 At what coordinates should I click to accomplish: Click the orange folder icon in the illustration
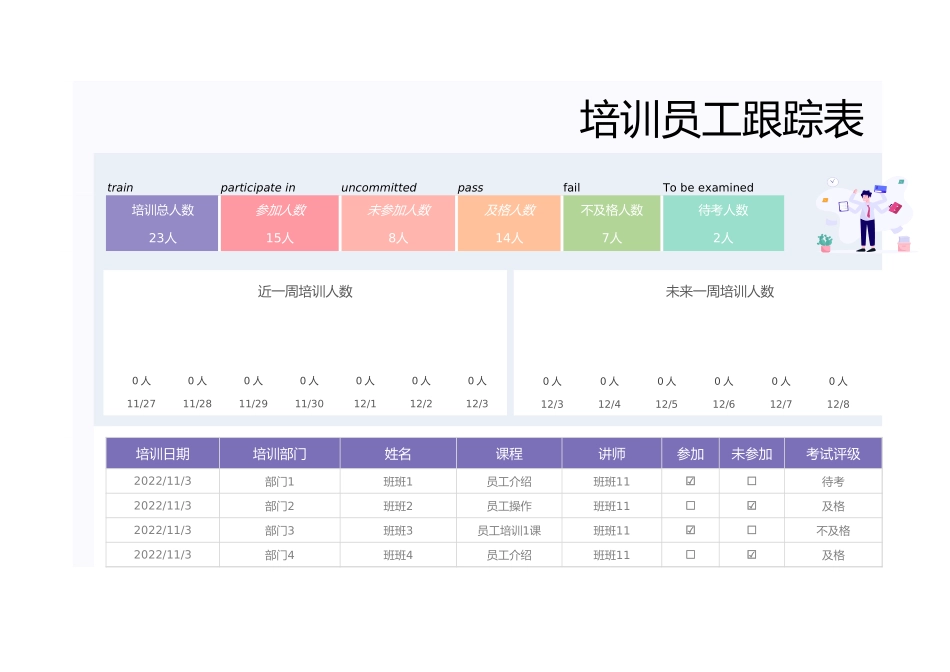click(x=825, y=200)
